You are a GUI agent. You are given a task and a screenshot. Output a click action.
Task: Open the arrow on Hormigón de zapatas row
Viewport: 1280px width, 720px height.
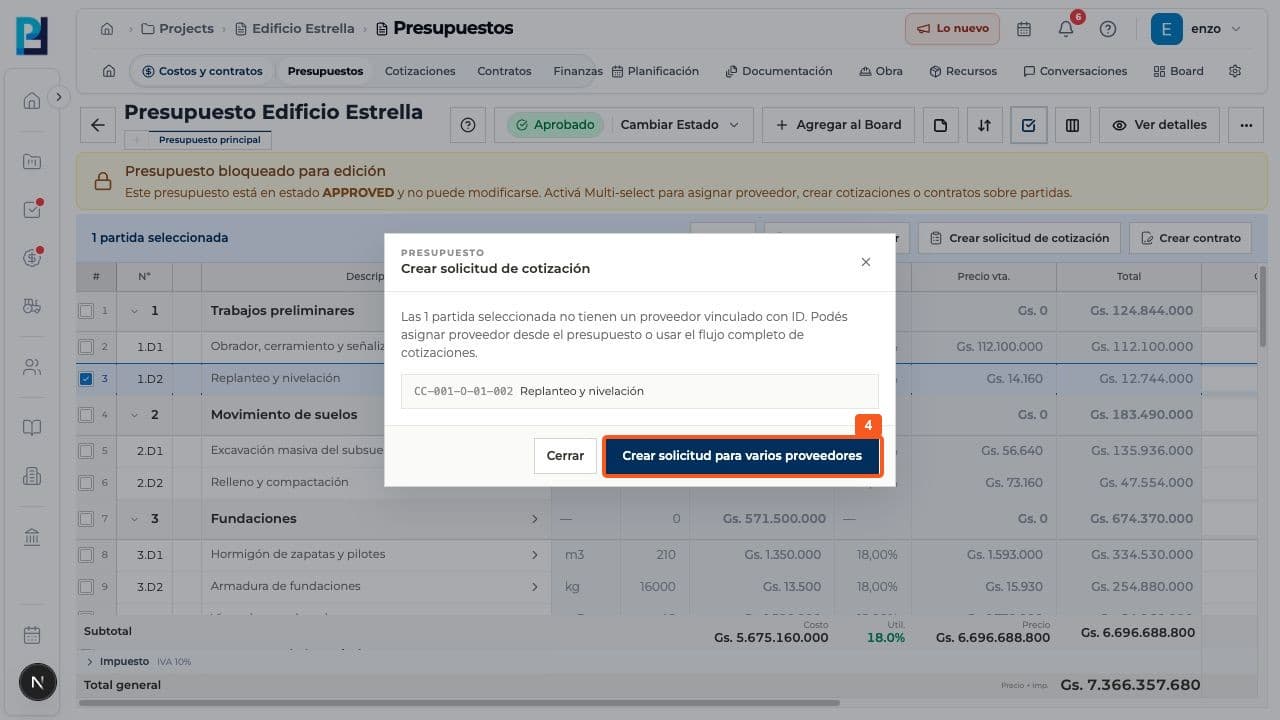(x=534, y=555)
